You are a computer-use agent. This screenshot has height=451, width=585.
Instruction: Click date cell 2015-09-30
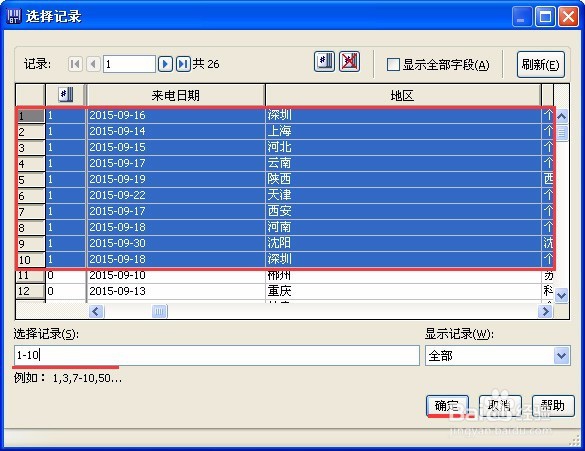tap(176, 244)
